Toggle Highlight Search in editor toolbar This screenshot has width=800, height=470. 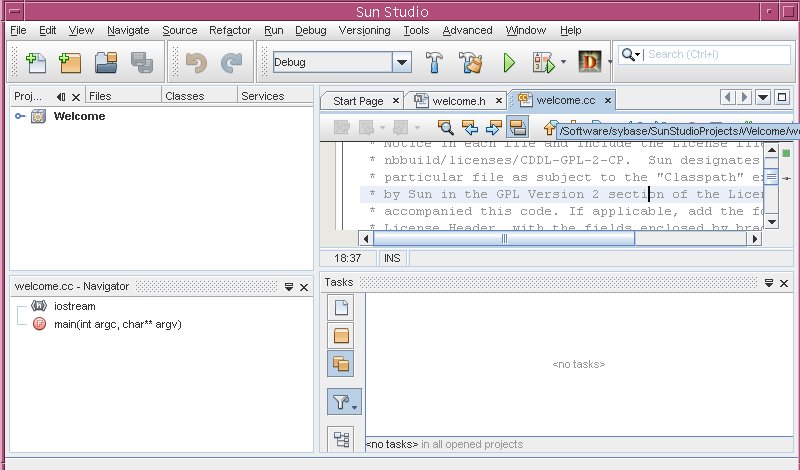pyautogui.click(x=517, y=127)
